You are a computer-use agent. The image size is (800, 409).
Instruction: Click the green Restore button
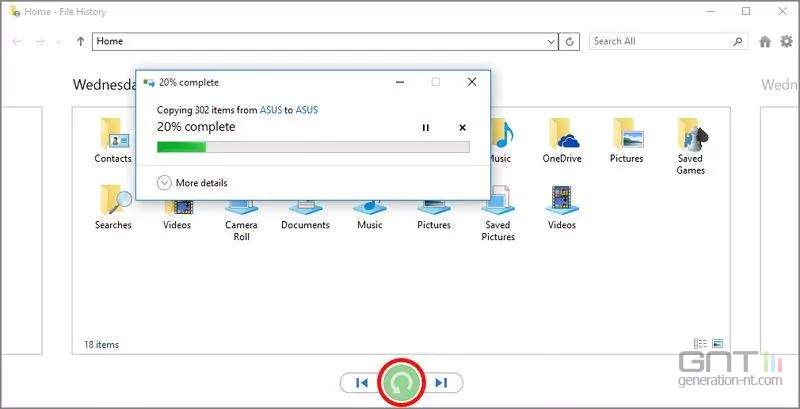(402, 382)
